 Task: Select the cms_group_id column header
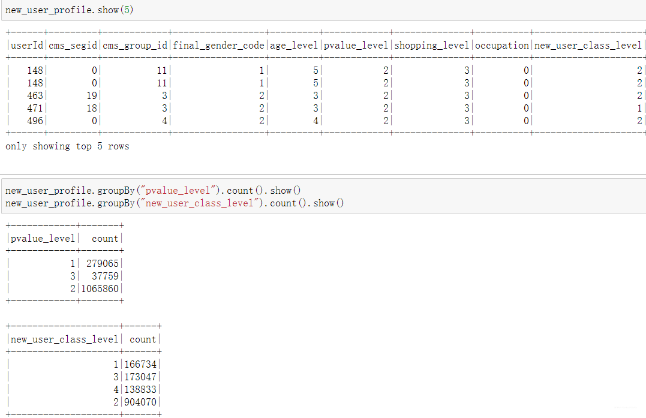point(135,45)
